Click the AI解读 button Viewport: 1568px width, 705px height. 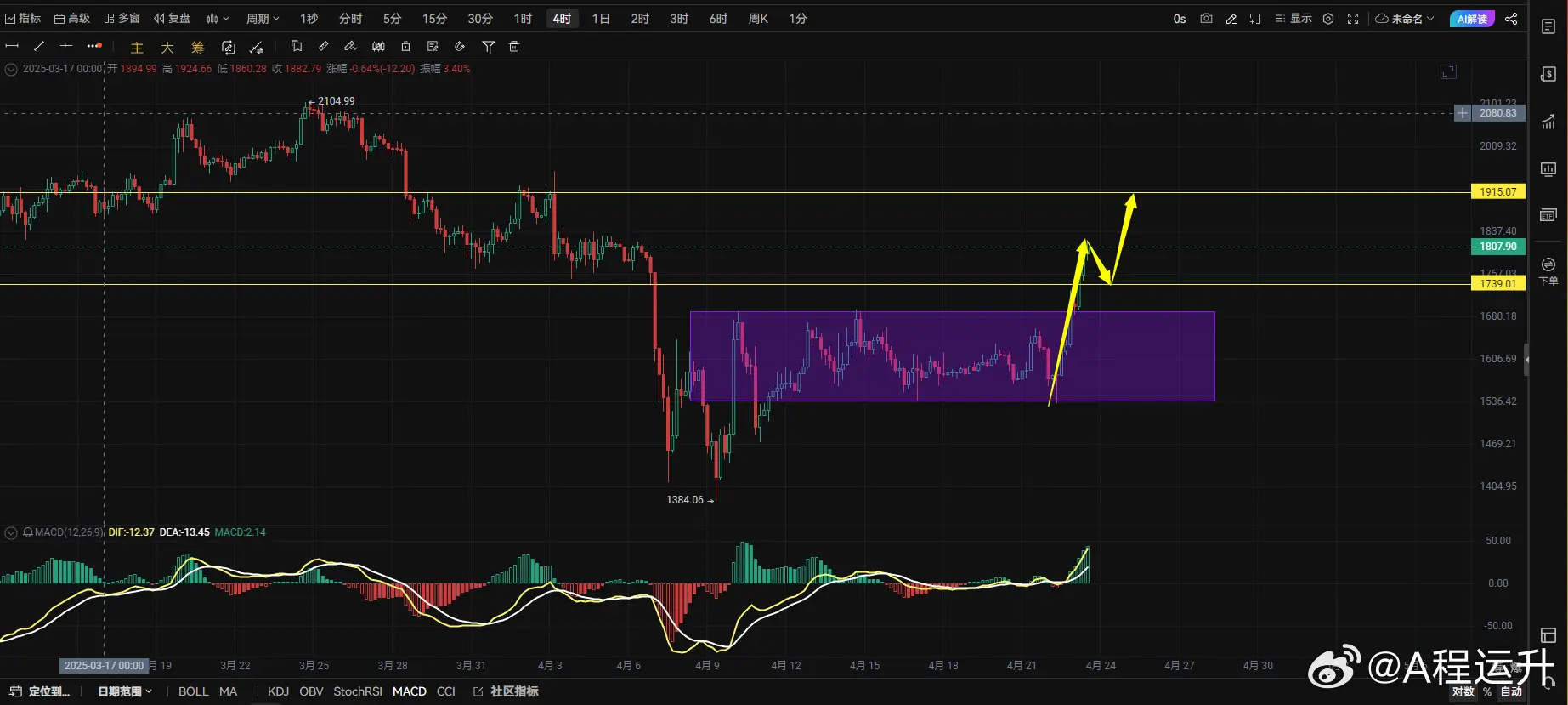point(1472,19)
